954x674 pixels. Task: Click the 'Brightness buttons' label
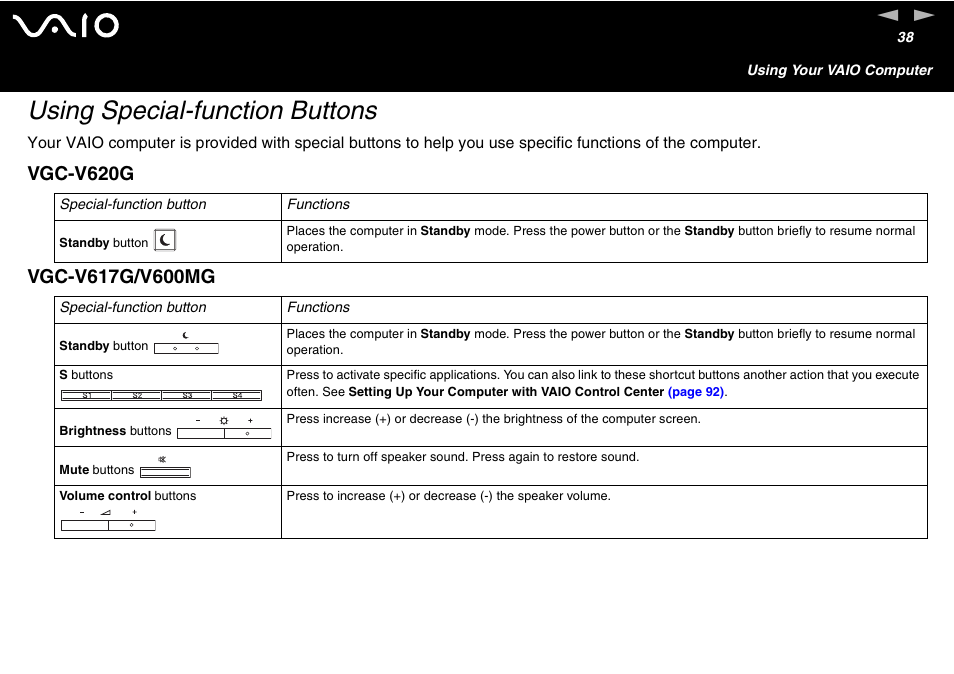[x=115, y=431]
